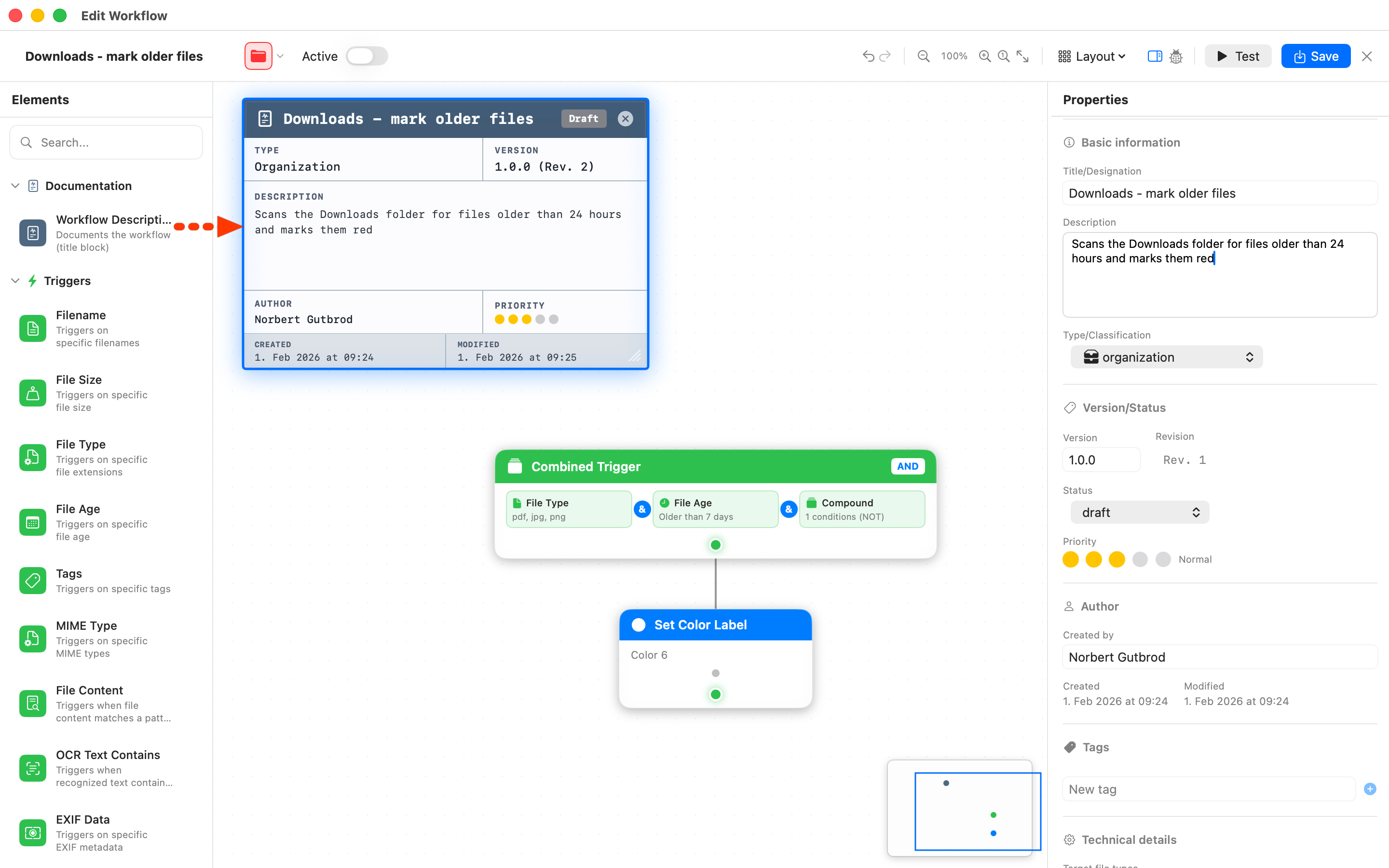
Task: Open the draft Status dropdown
Action: pyautogui.click(x=1139, y=512)
